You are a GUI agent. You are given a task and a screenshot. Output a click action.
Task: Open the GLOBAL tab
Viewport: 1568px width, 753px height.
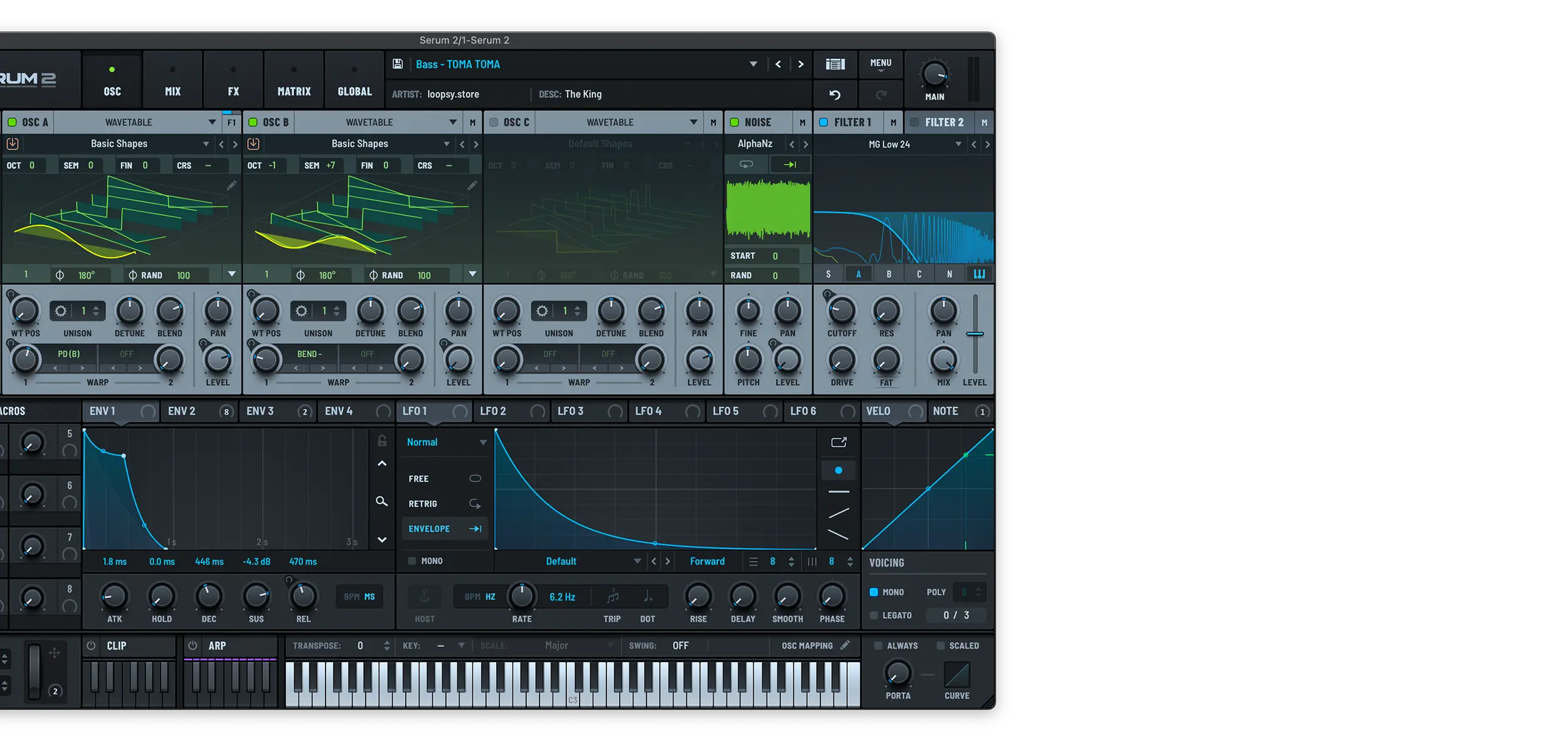(355, 80)
